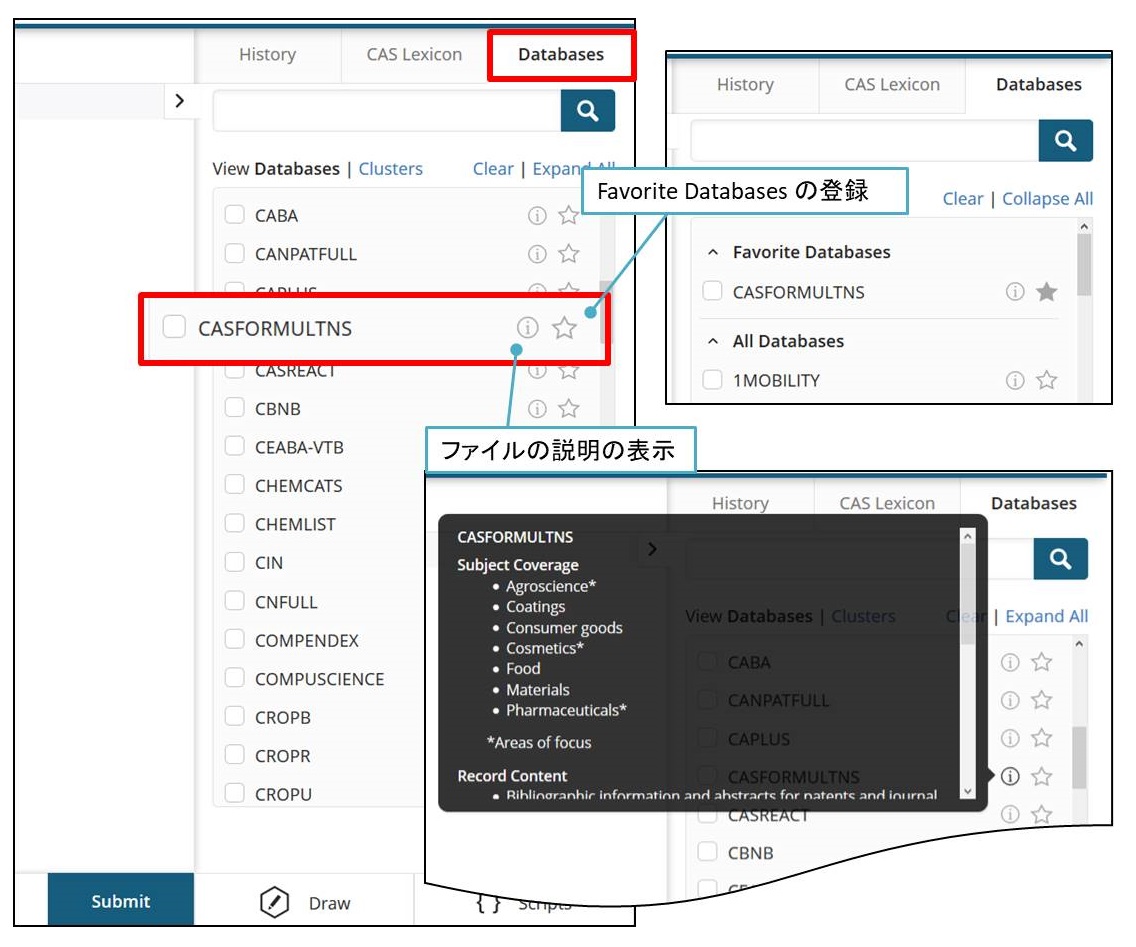1136x947 pixels.
Task: Star CANPATFULL as favorite in left panel
Action: (x=569, y=254)
